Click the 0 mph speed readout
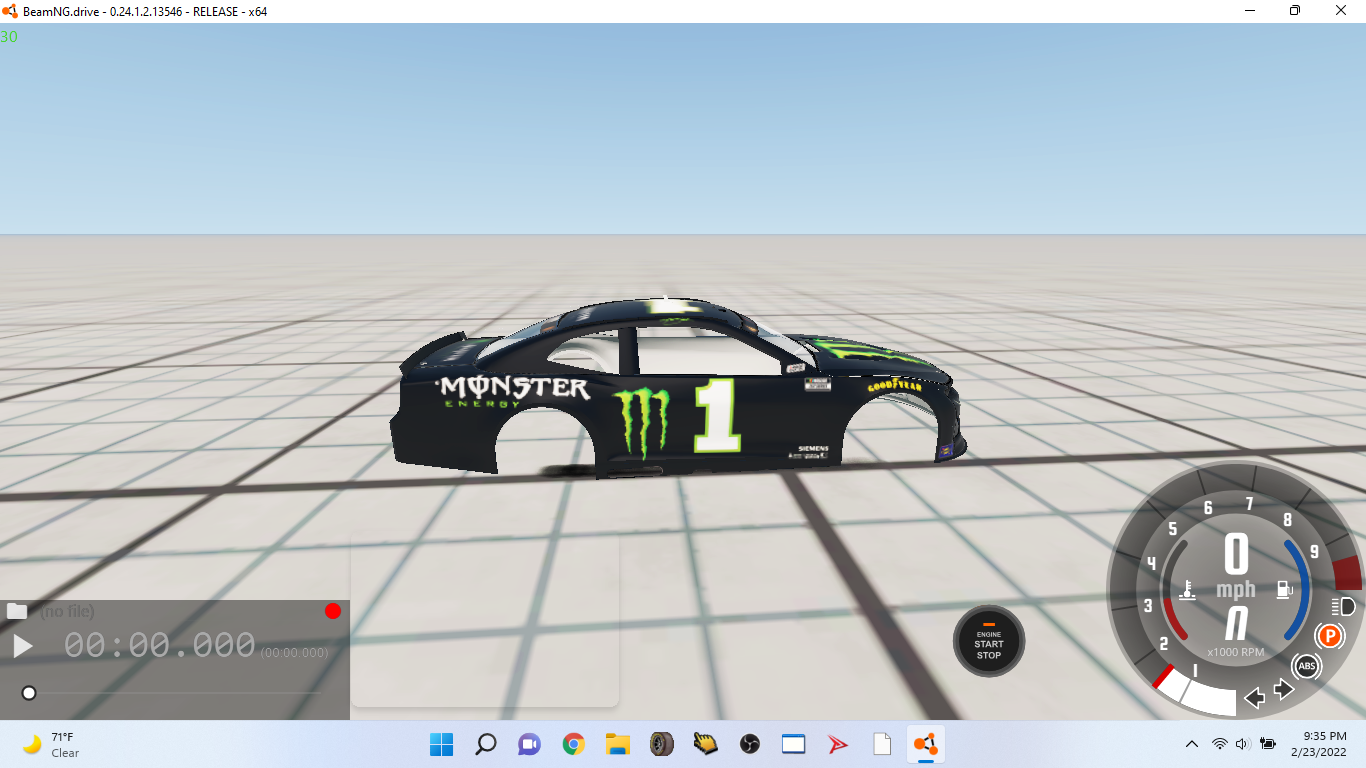Viewport: 1366px width, 768px height. (1237, 553)
